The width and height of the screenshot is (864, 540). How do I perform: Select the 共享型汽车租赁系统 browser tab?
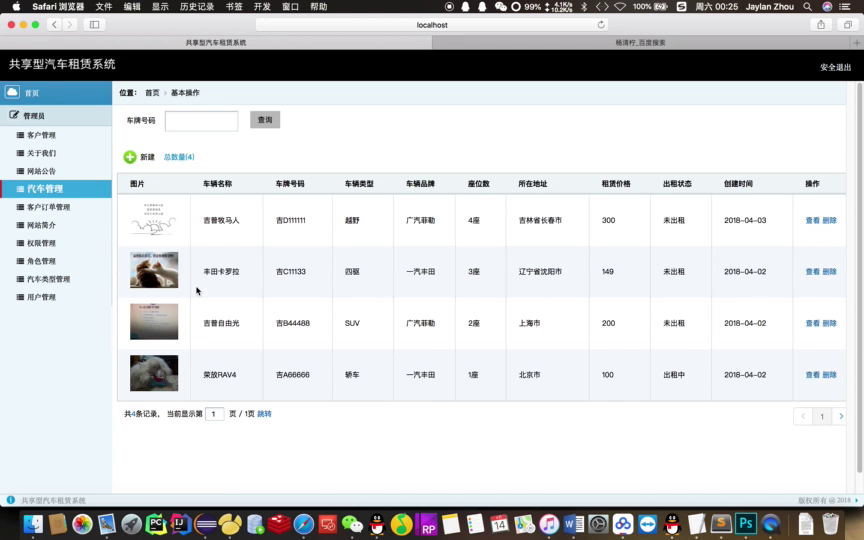(x=216, y=42)
